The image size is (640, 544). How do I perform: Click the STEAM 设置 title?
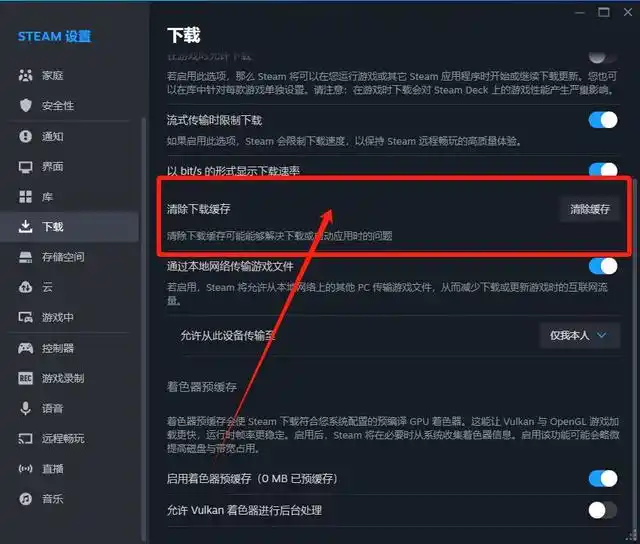point(54,36)
